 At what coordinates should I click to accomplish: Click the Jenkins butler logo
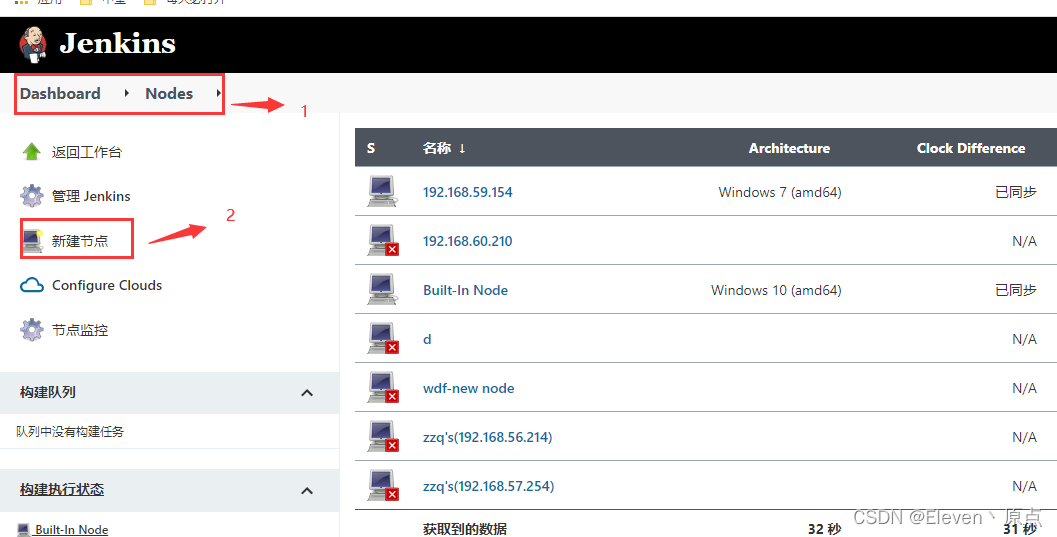[x=32, y=44]
